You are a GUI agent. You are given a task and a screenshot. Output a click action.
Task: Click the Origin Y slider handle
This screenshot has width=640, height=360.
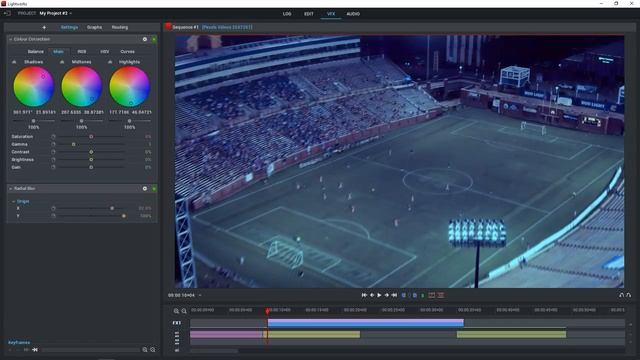tap(124, 216)
